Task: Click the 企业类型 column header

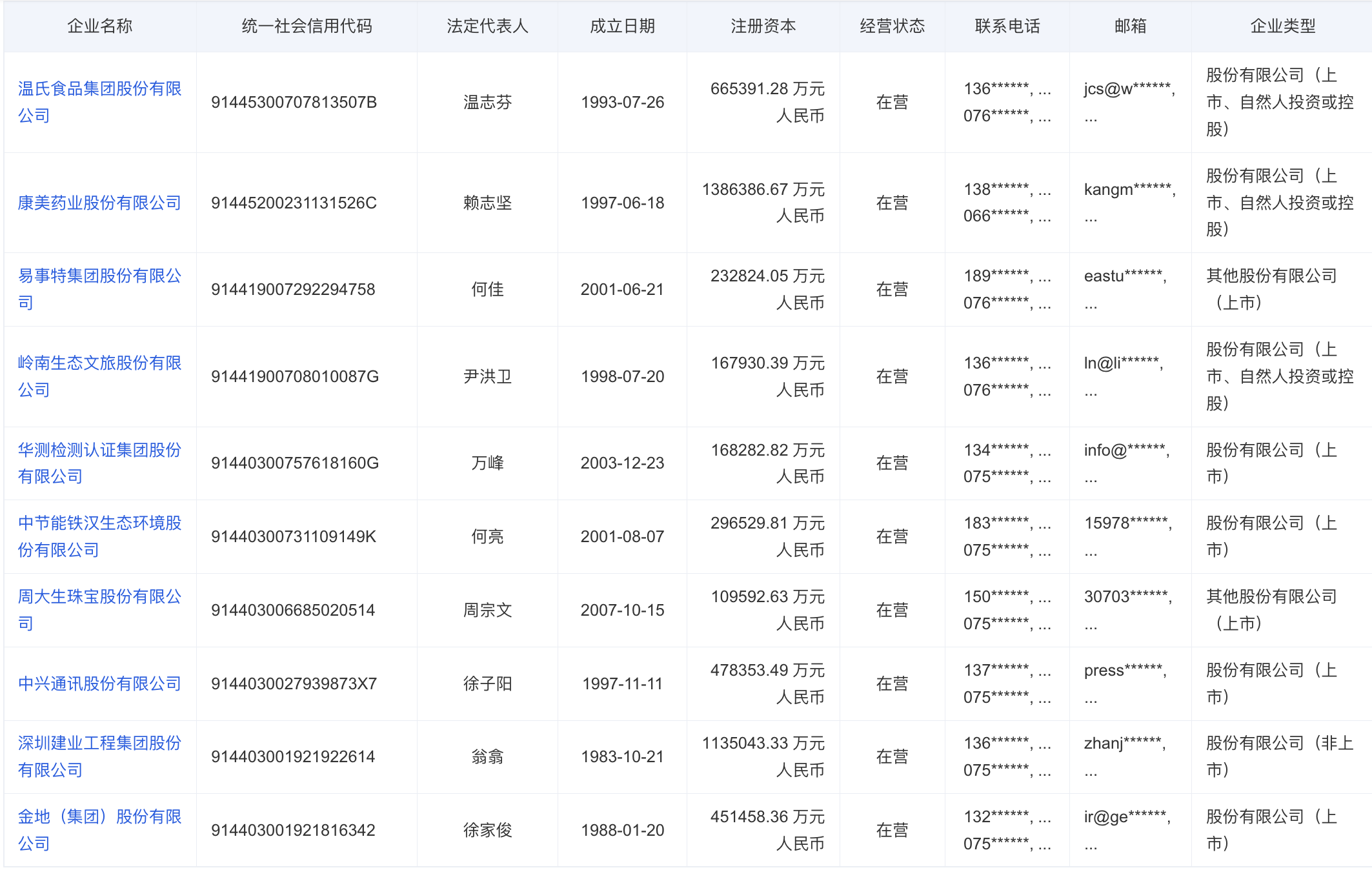Action: click(1282, 26)
